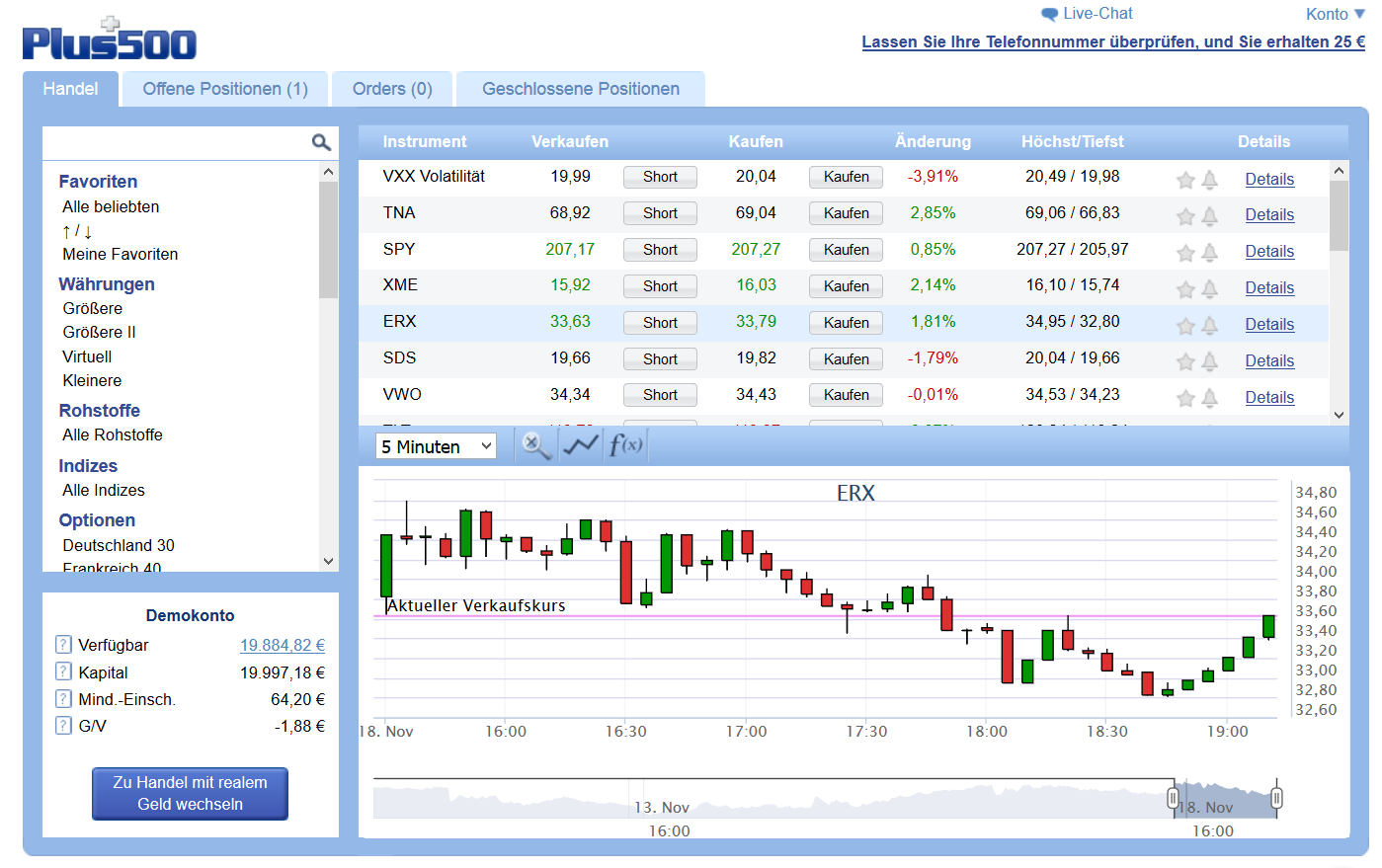Open the Konto dropdown menu

tap(1335, 14)
